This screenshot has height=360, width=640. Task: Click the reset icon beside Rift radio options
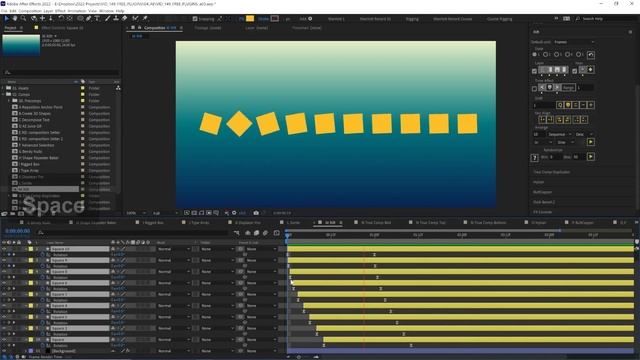pyautogui.click(x=591, y=55)
